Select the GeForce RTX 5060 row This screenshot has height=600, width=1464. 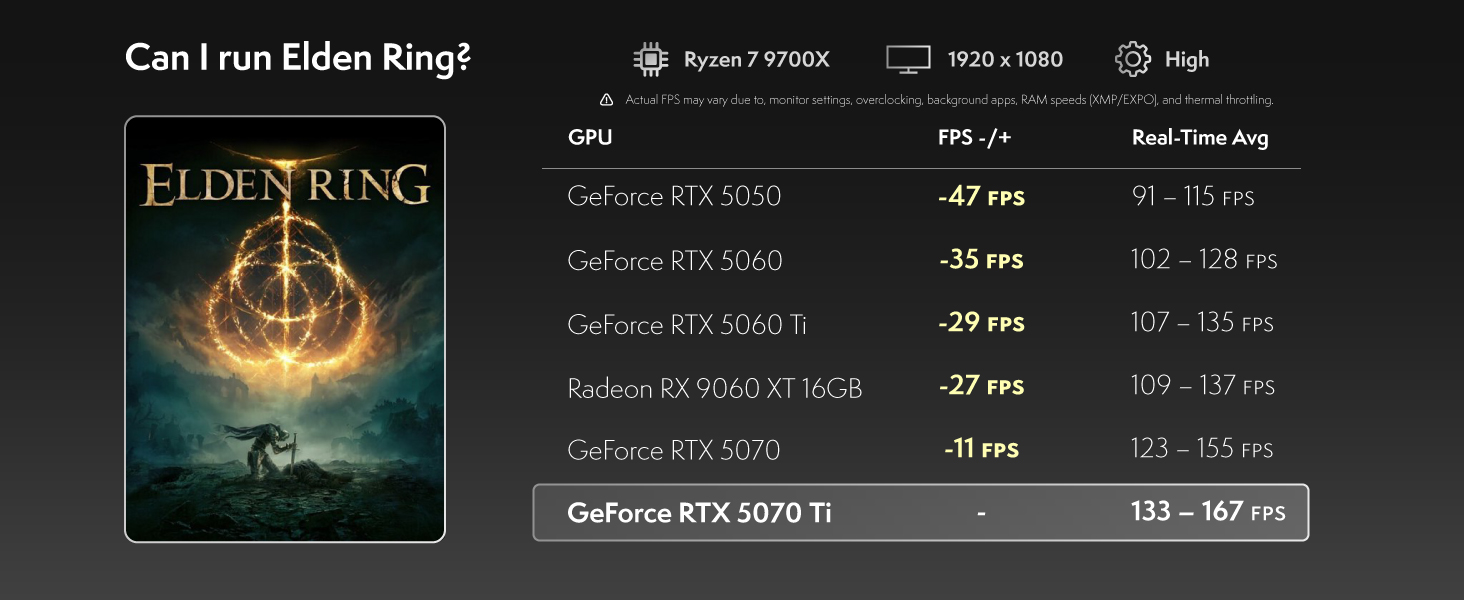921,260
